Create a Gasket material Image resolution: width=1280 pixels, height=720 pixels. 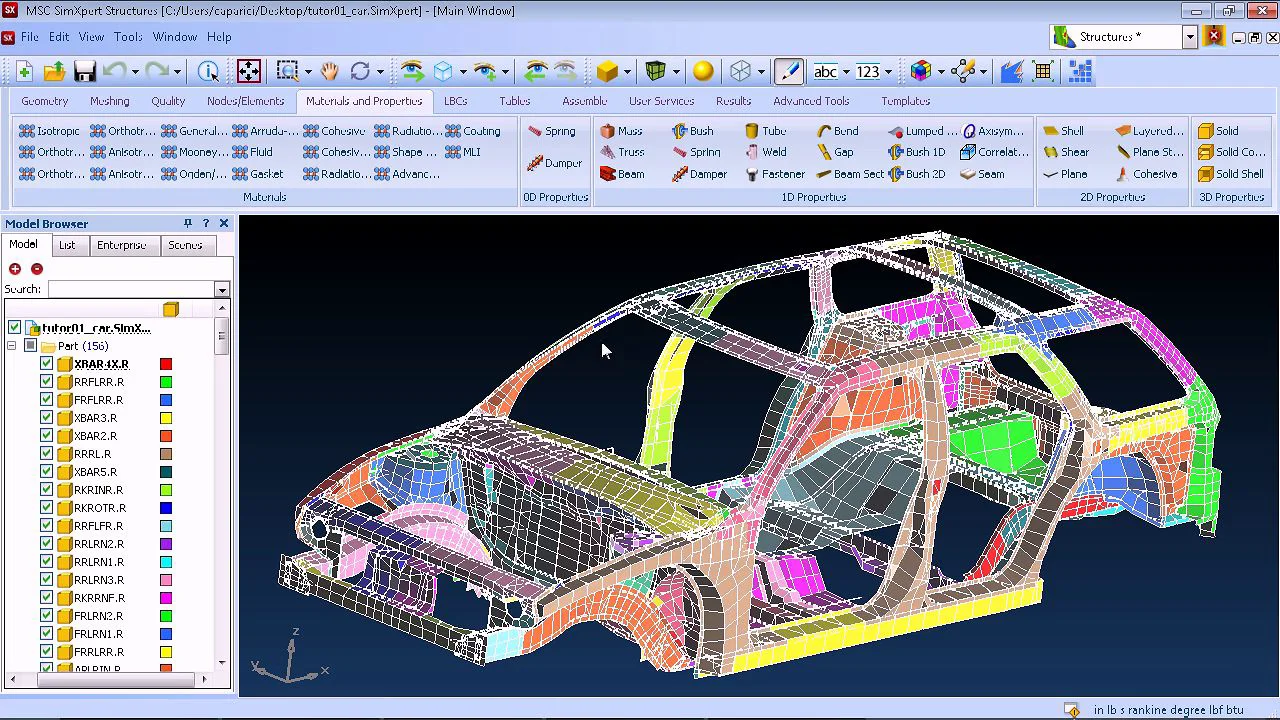(x=258, y=174)
